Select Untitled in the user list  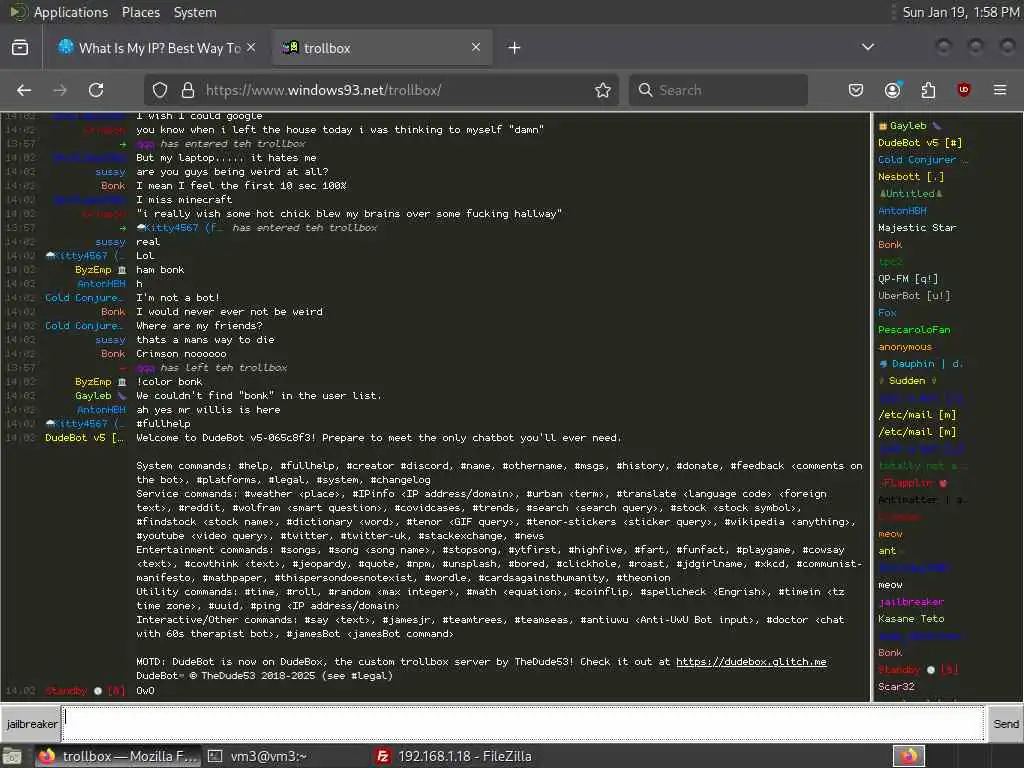click(x=910, y=193)
